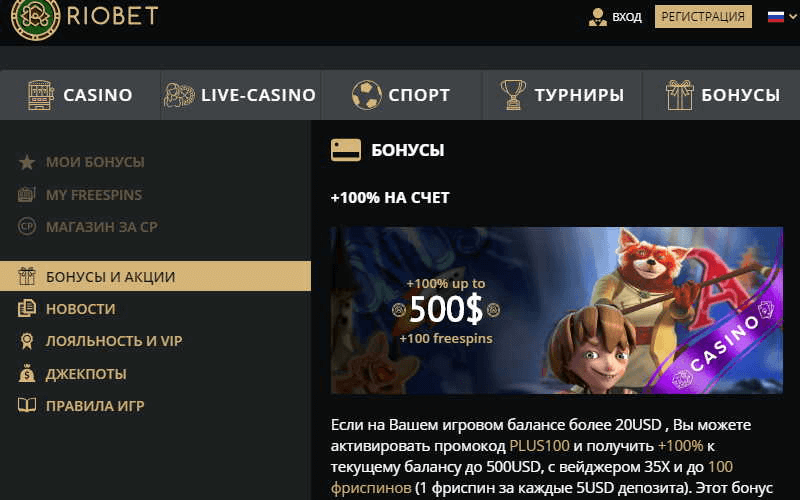
Task: Switch to the LIVE-CASINO tab
Action: pos(240,95)
